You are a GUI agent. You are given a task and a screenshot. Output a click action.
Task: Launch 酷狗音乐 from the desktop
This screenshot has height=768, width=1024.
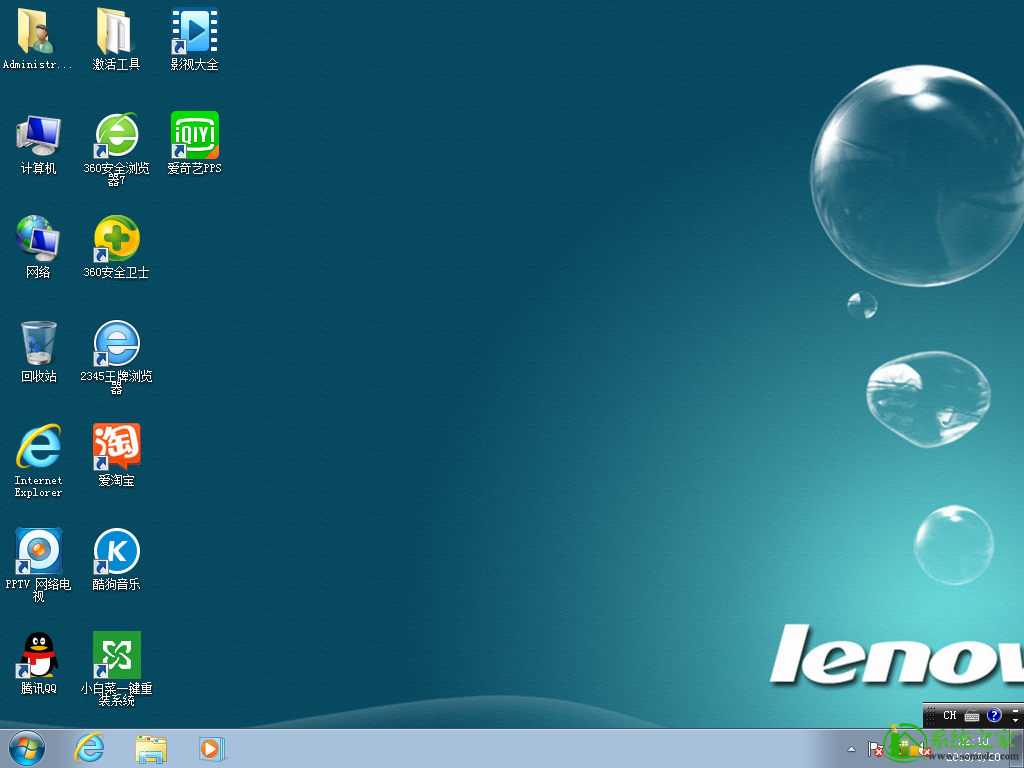[x=116, y=552]
